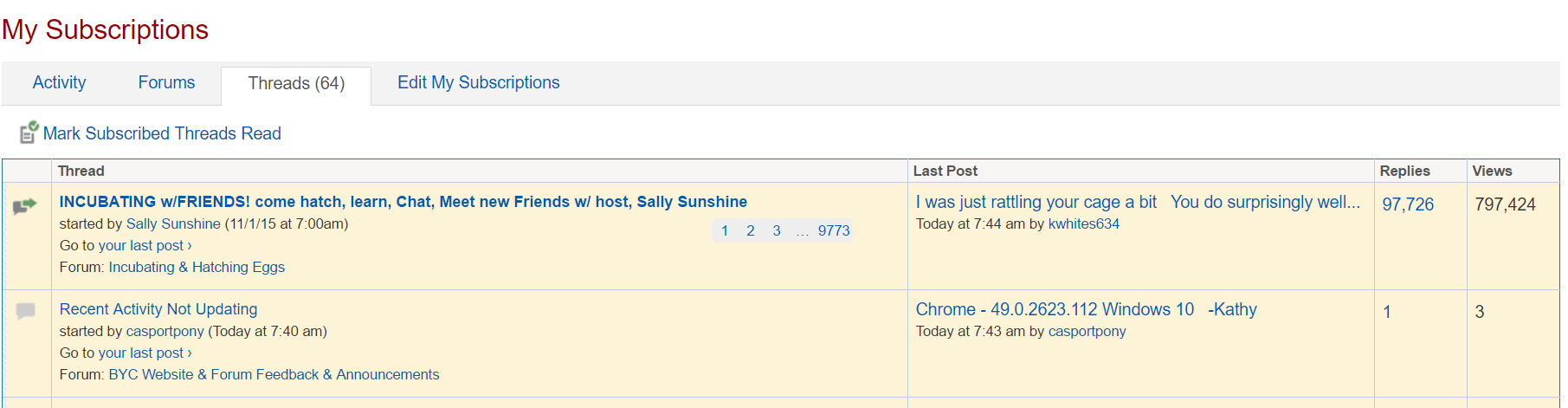
Task: Open Incubating & Hatching Eggs forum
Action: (x=197, y=267)
